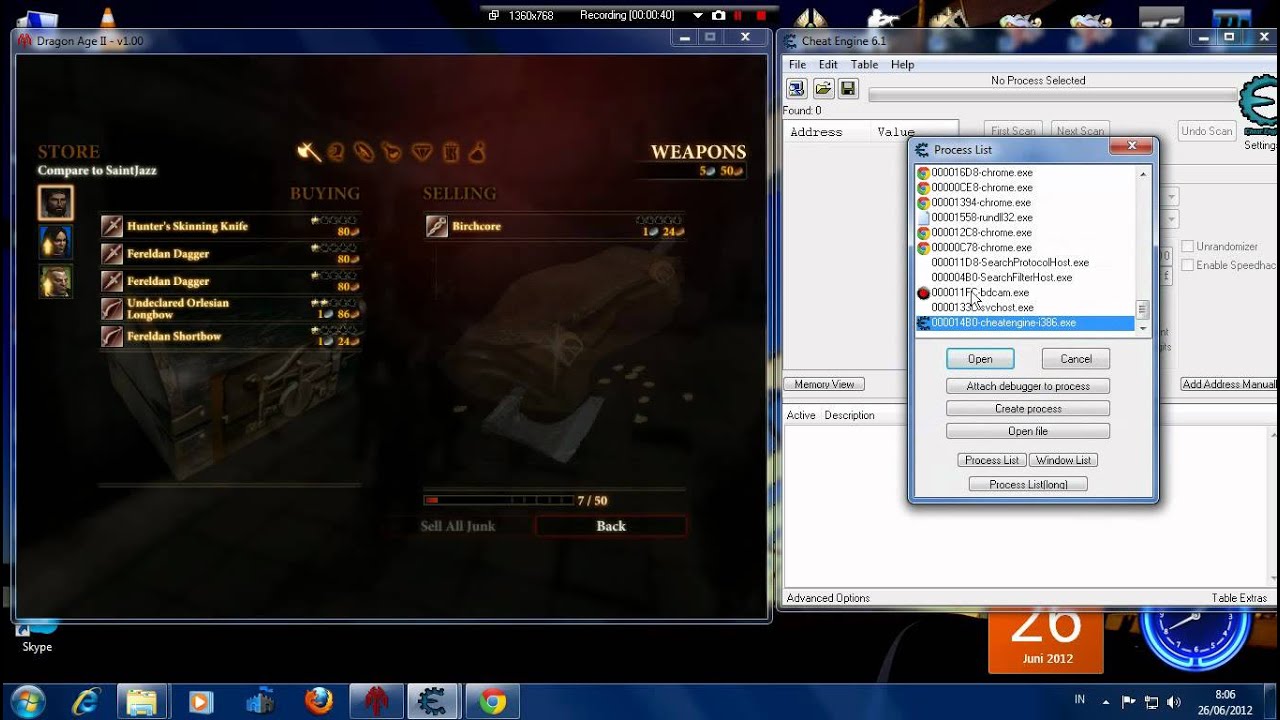The width and height of the screenshot is (1280, 720).
Task: Click Advanced Options in Cheat Engine
Action: (828, 598)
